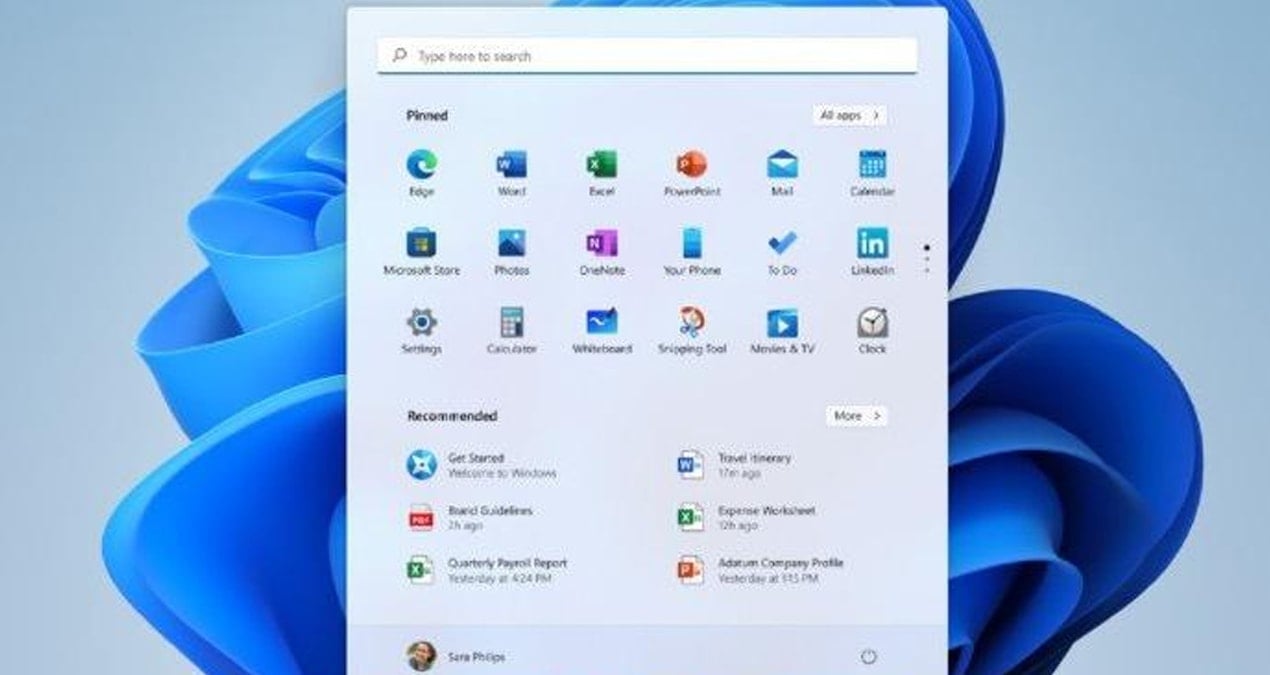1270x675 pixels.
Task: Launch Word from the Start menu
Action: coord(511,162)
